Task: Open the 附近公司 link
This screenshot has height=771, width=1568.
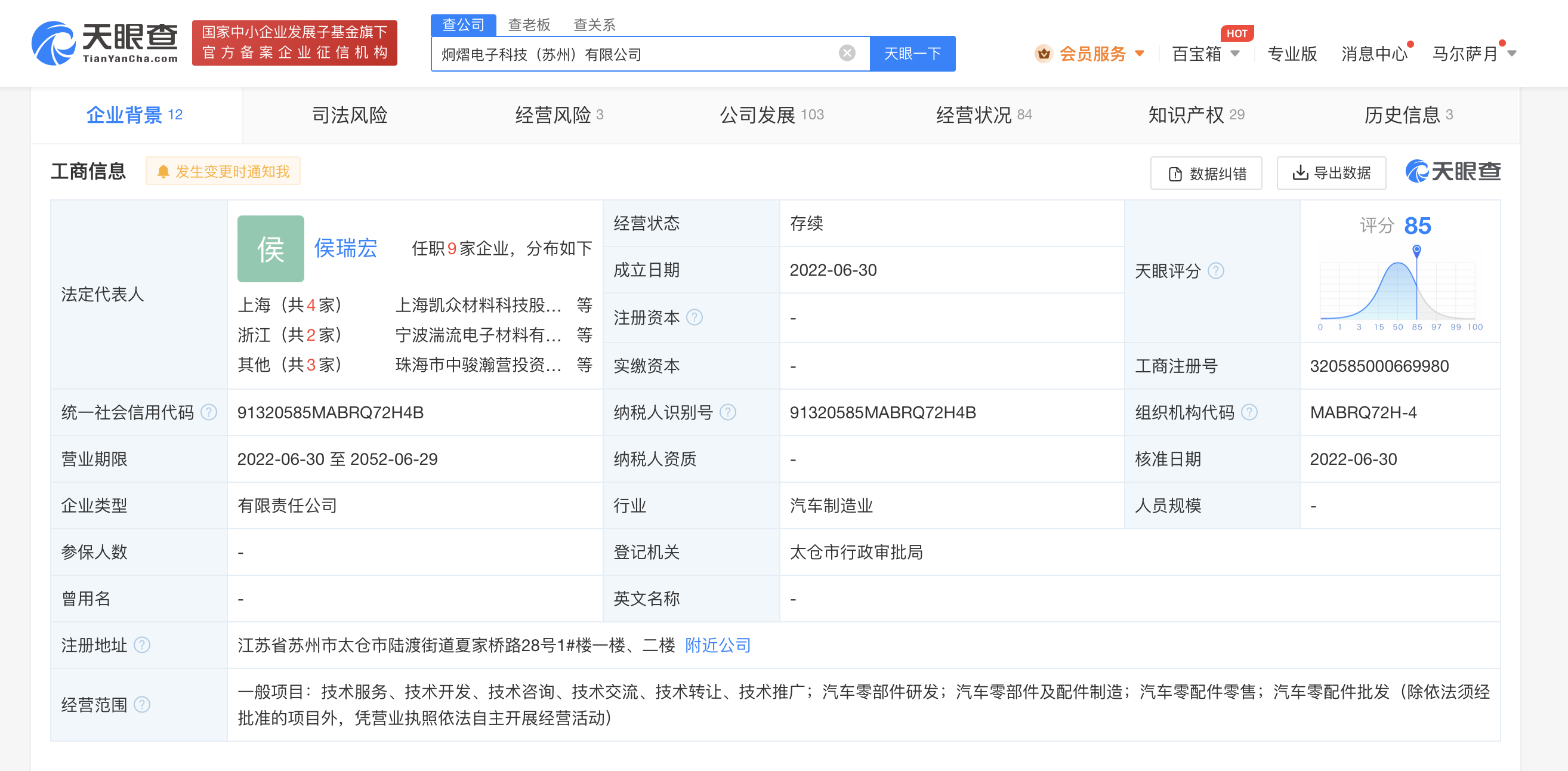Action: [x=718, y=645]
